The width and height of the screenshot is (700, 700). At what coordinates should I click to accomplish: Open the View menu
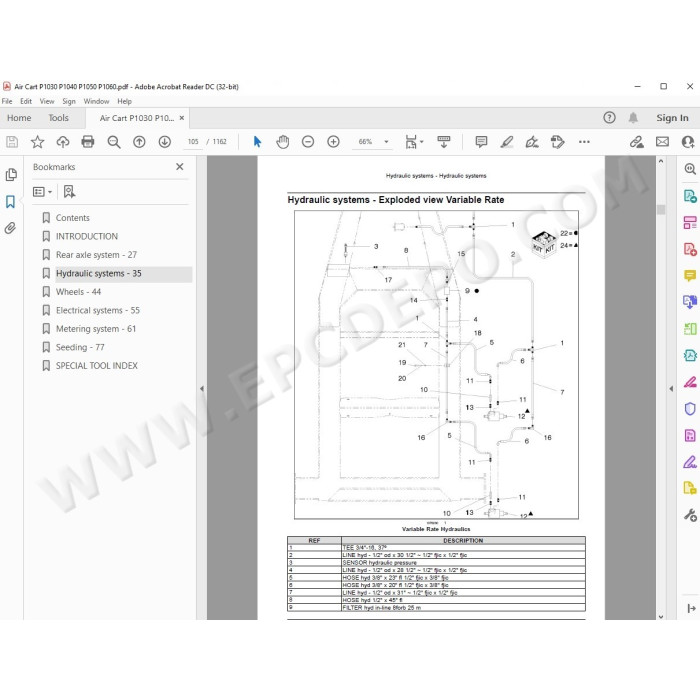[x=47, y=101]
